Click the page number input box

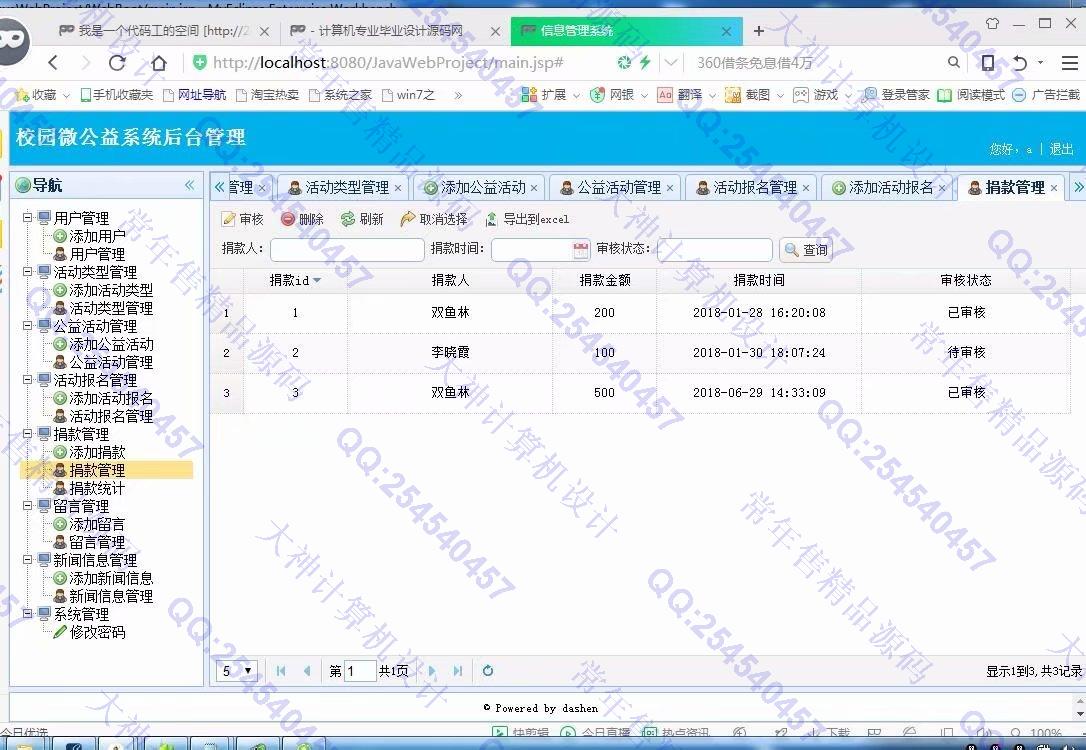pos(360,670)
